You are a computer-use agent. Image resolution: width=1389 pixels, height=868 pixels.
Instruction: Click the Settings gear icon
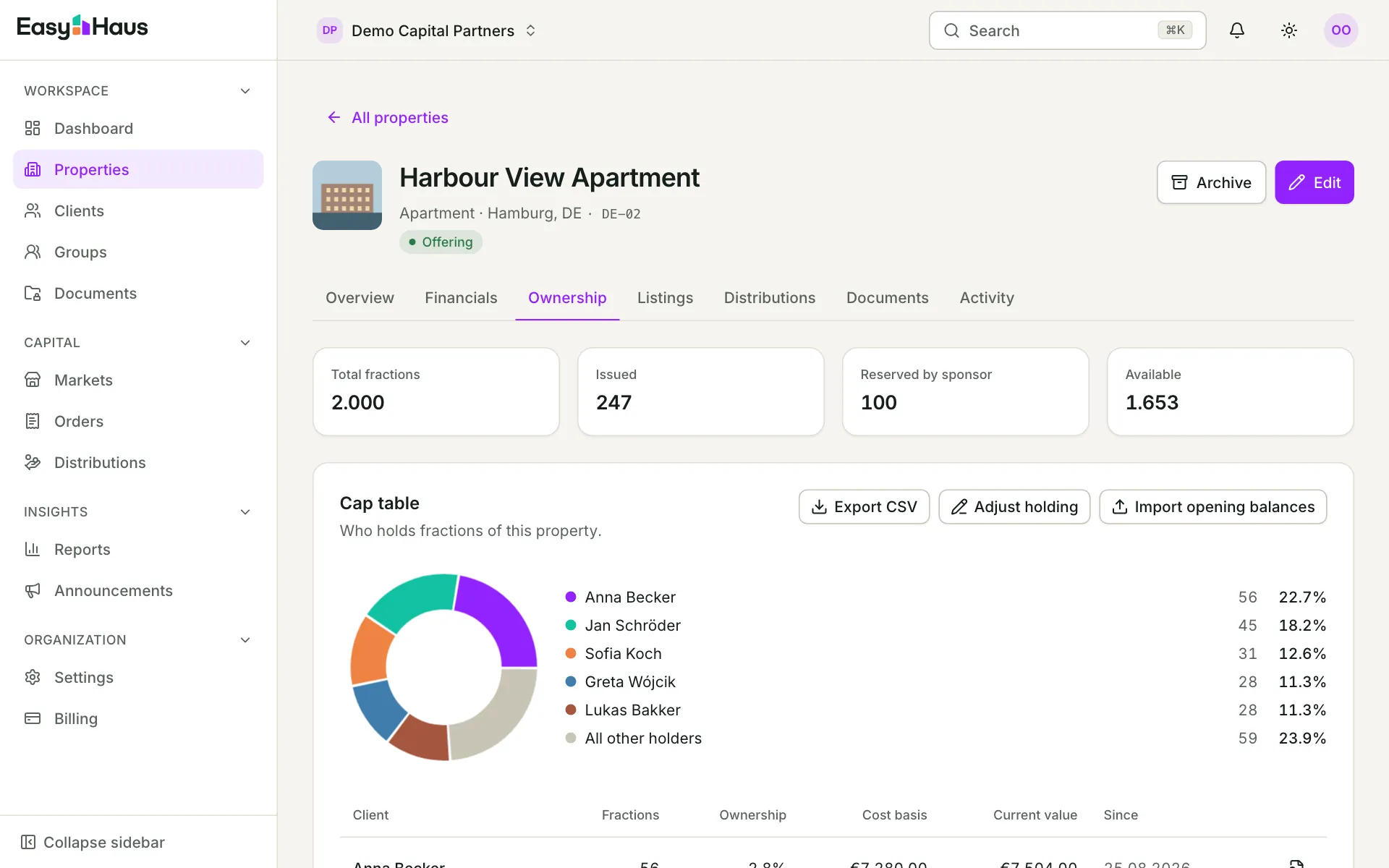(x=33, y=677)
